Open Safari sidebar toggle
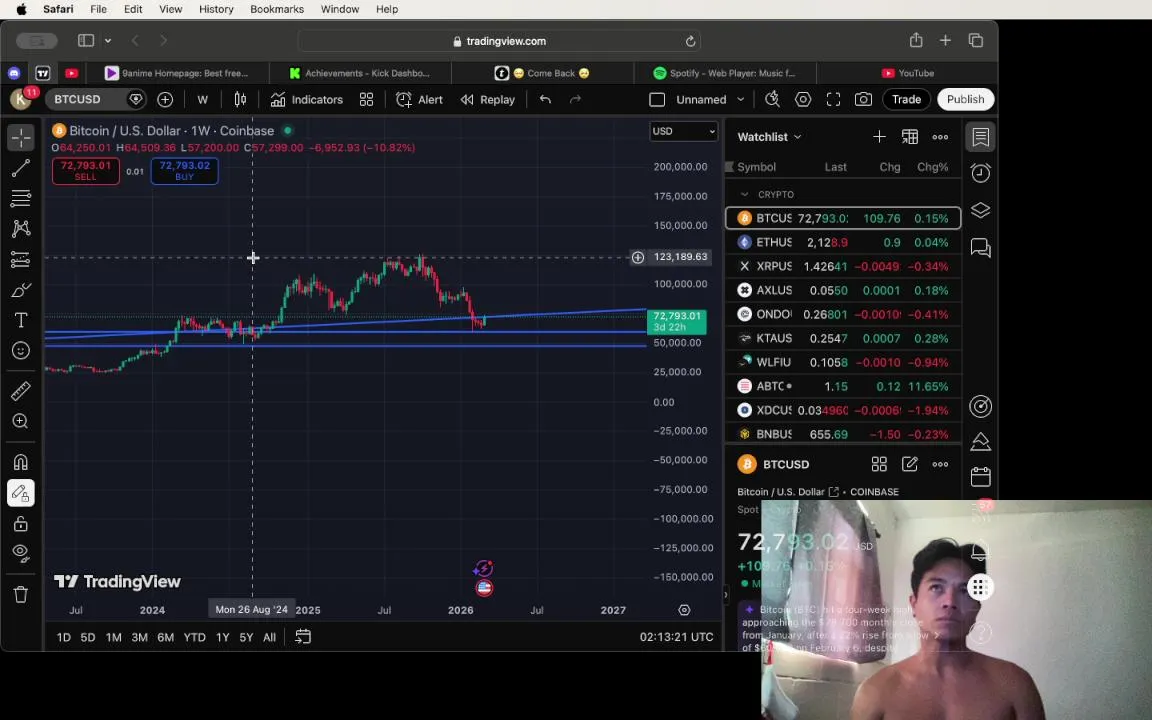The image size is (1152, 720). click(x=86, y=40)
